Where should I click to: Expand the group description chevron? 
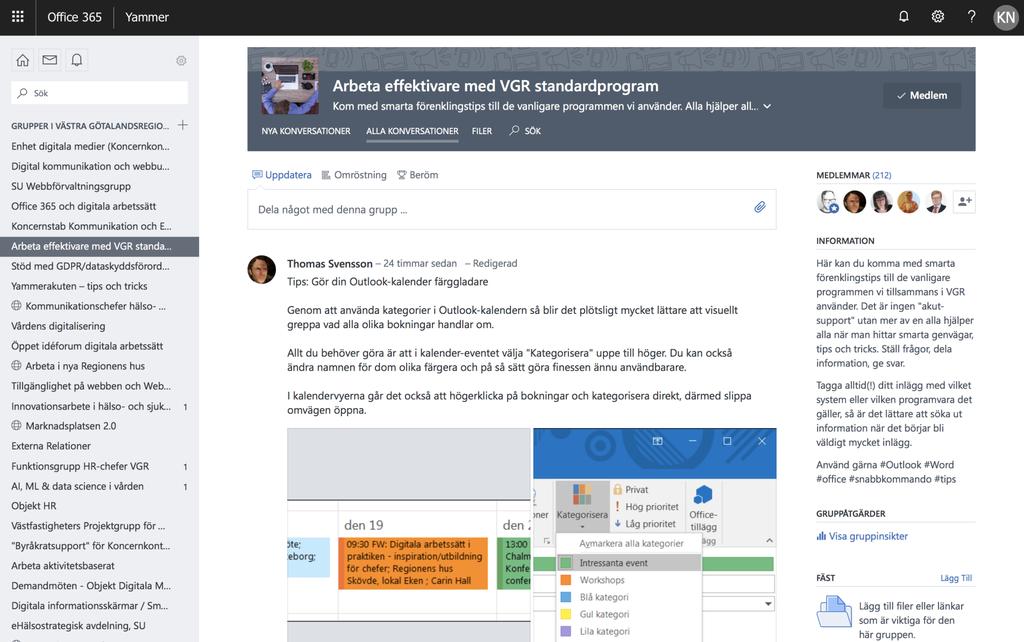767,106
